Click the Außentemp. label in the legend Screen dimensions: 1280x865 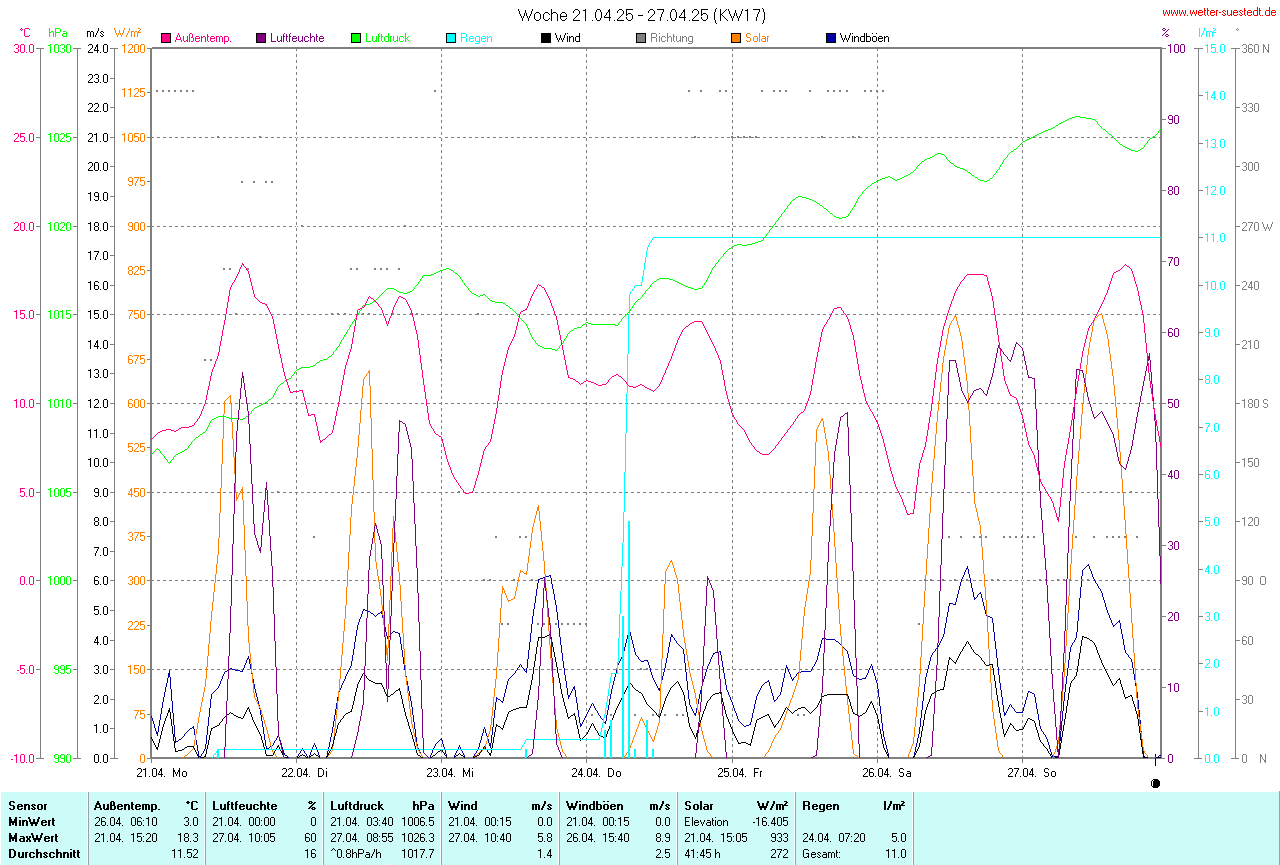[203, 38]
